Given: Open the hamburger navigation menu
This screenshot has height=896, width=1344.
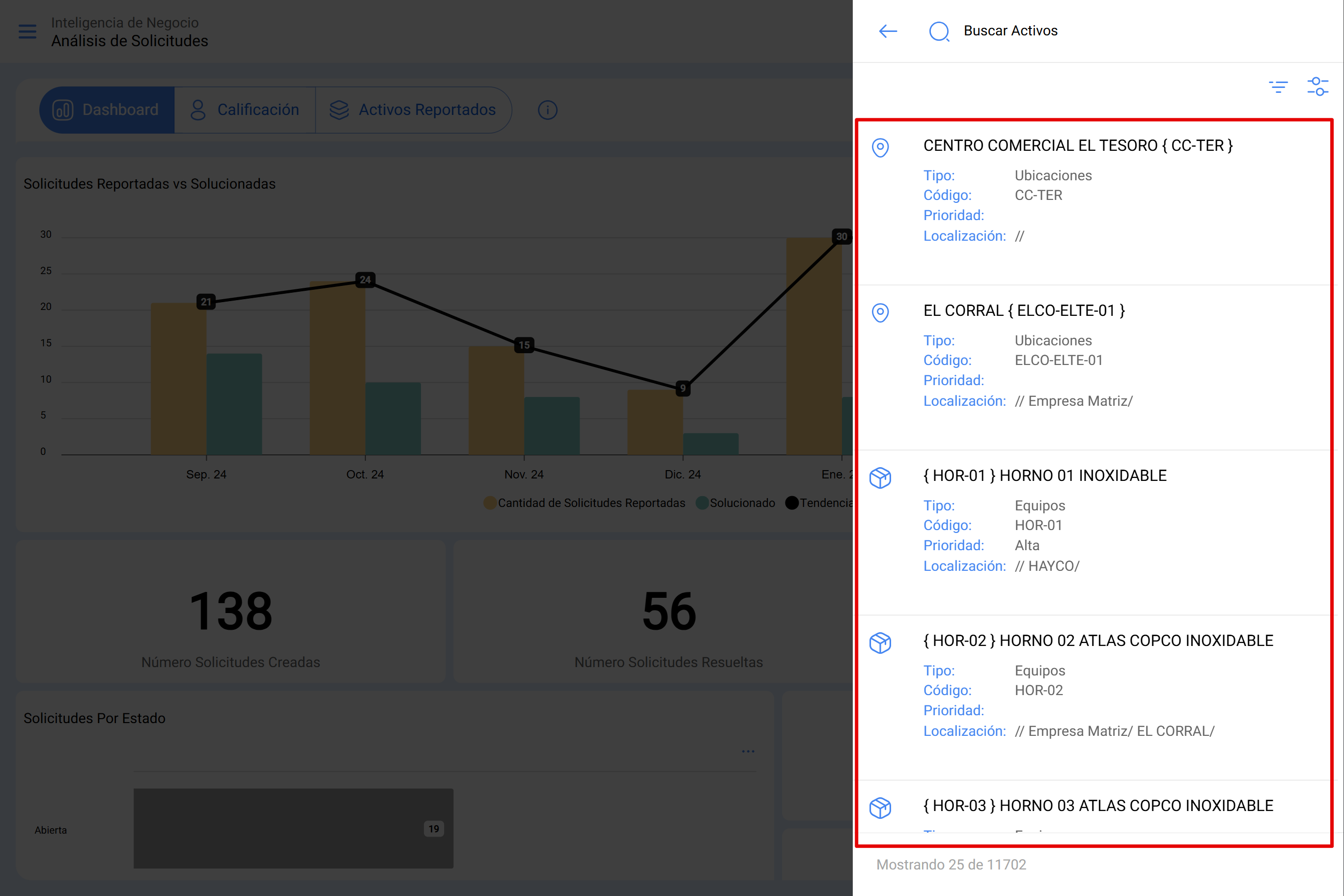Looking at the screenshot, I should (x=28, y=31).
